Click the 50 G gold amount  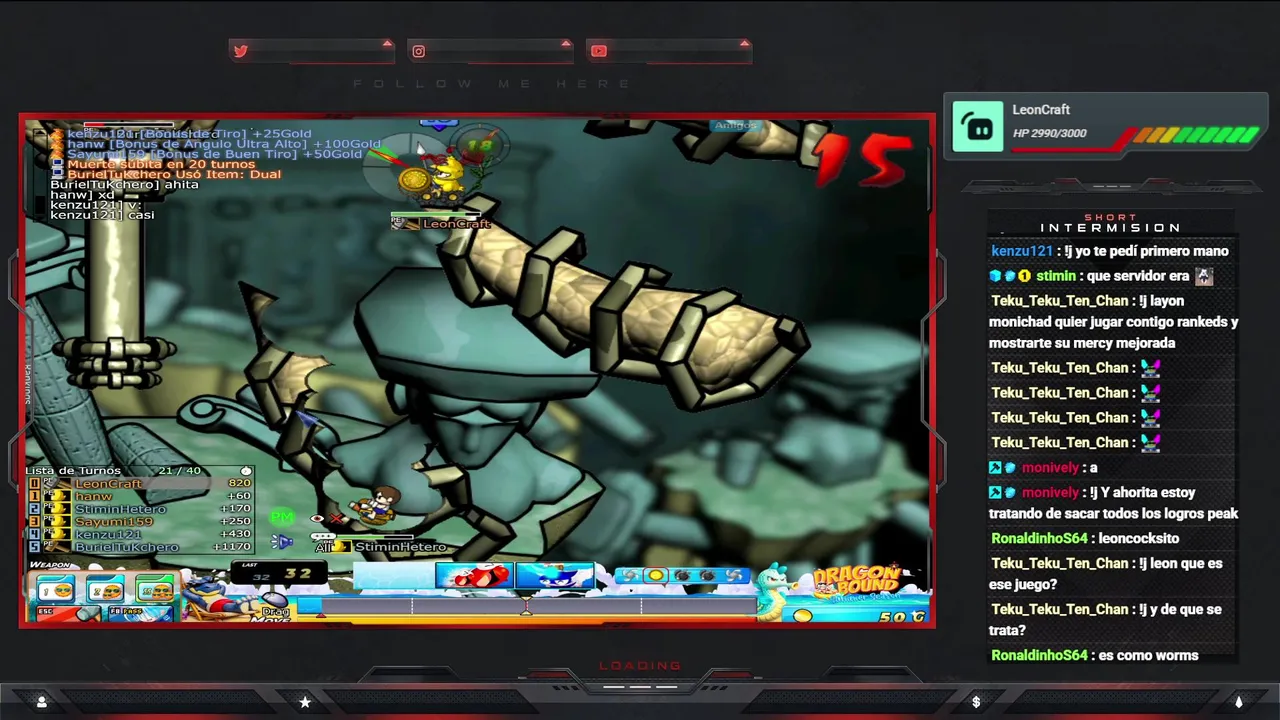pos(903,617)
